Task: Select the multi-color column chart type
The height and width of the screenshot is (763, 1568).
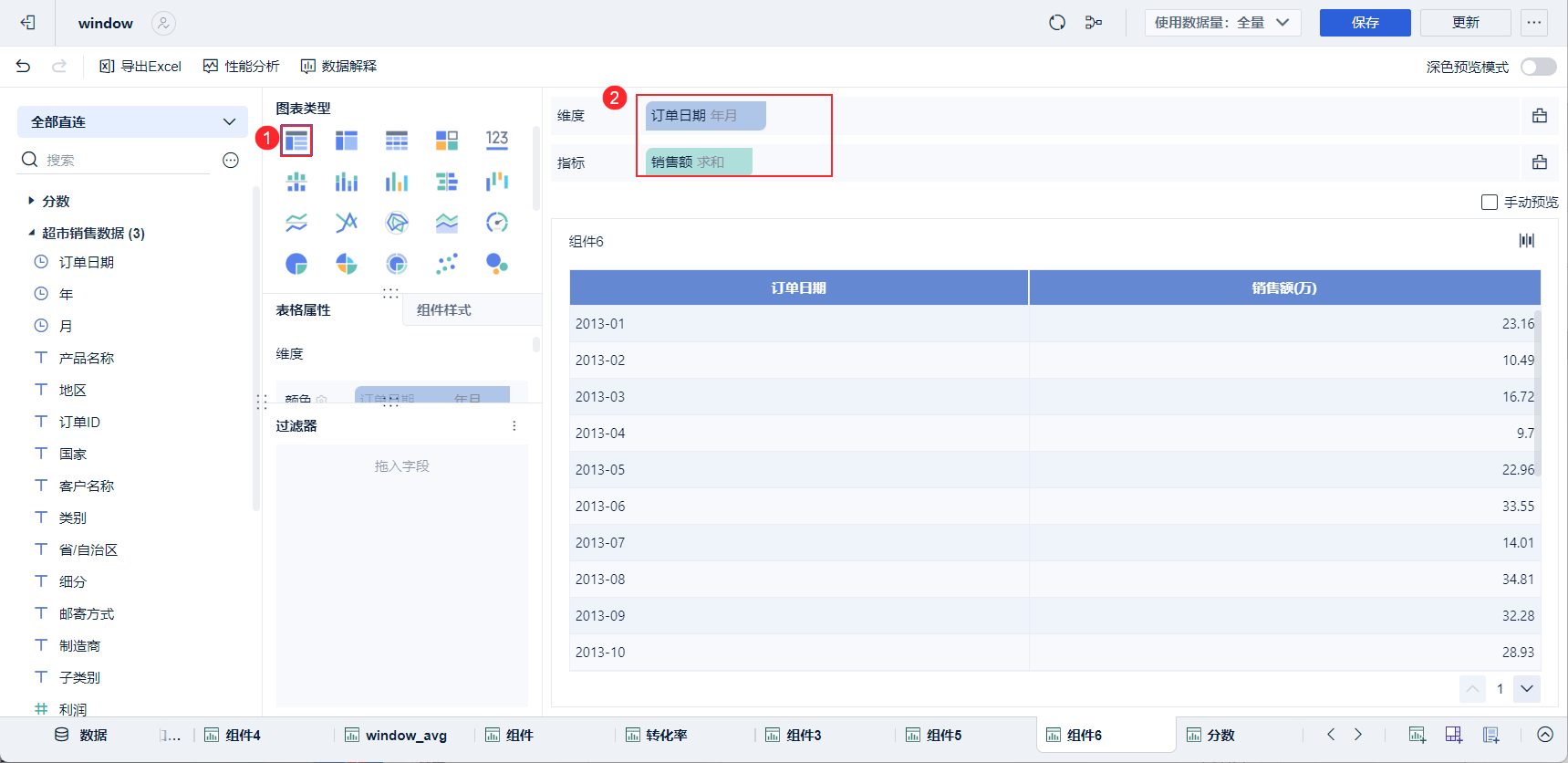Action: (x=397, y=182)
